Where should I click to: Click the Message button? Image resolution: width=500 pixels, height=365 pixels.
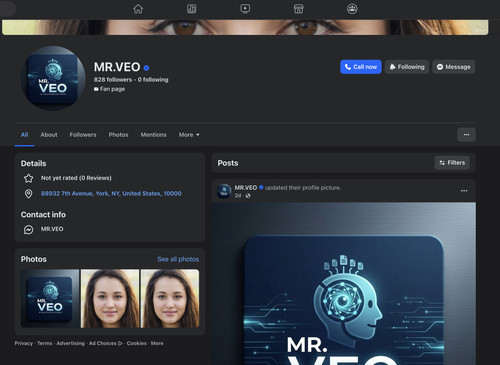pos(453,67)
